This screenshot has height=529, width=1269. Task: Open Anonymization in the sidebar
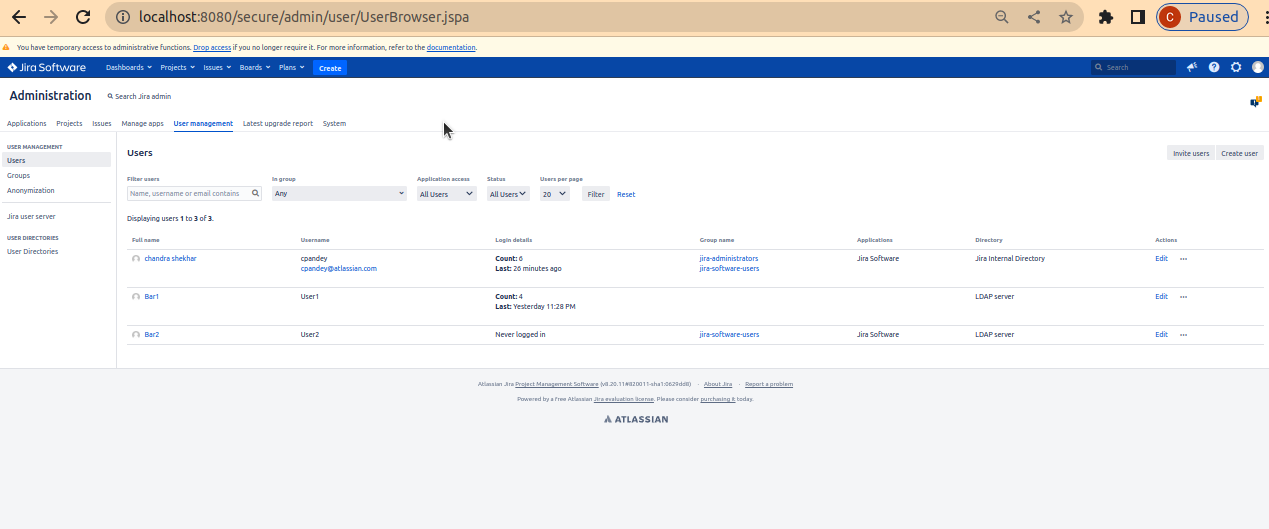[31, 190]
